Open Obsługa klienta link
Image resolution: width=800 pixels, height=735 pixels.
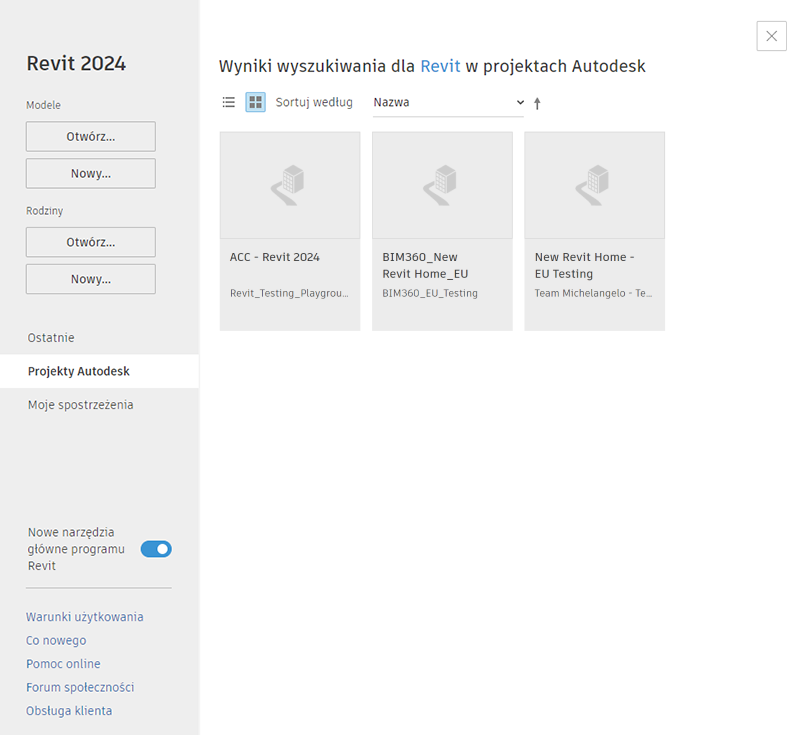click(69, 711)
